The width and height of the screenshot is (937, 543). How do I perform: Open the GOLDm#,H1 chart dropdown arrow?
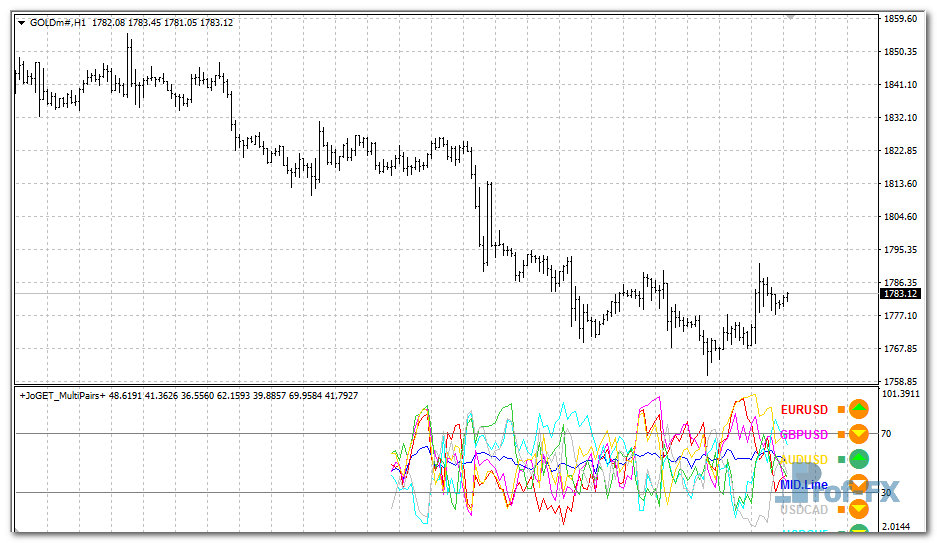[21, 23]
